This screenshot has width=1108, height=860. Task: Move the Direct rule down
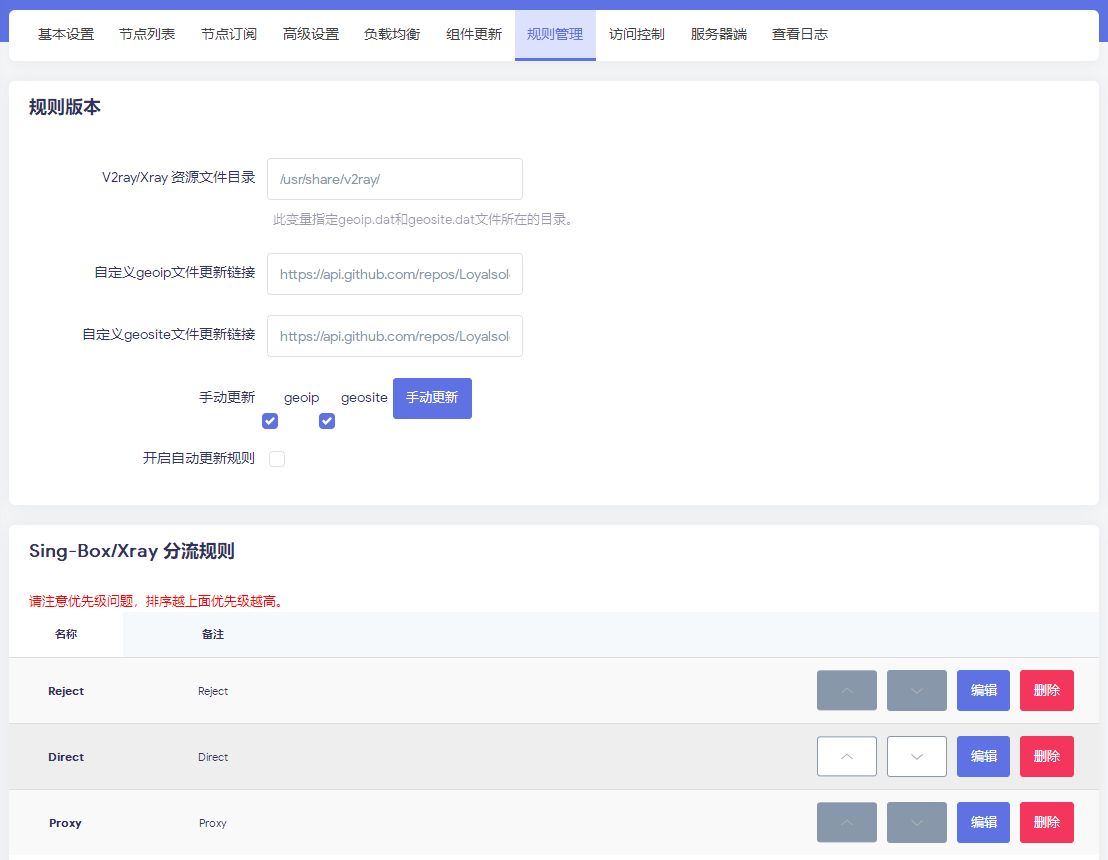(x=916, y=757)
